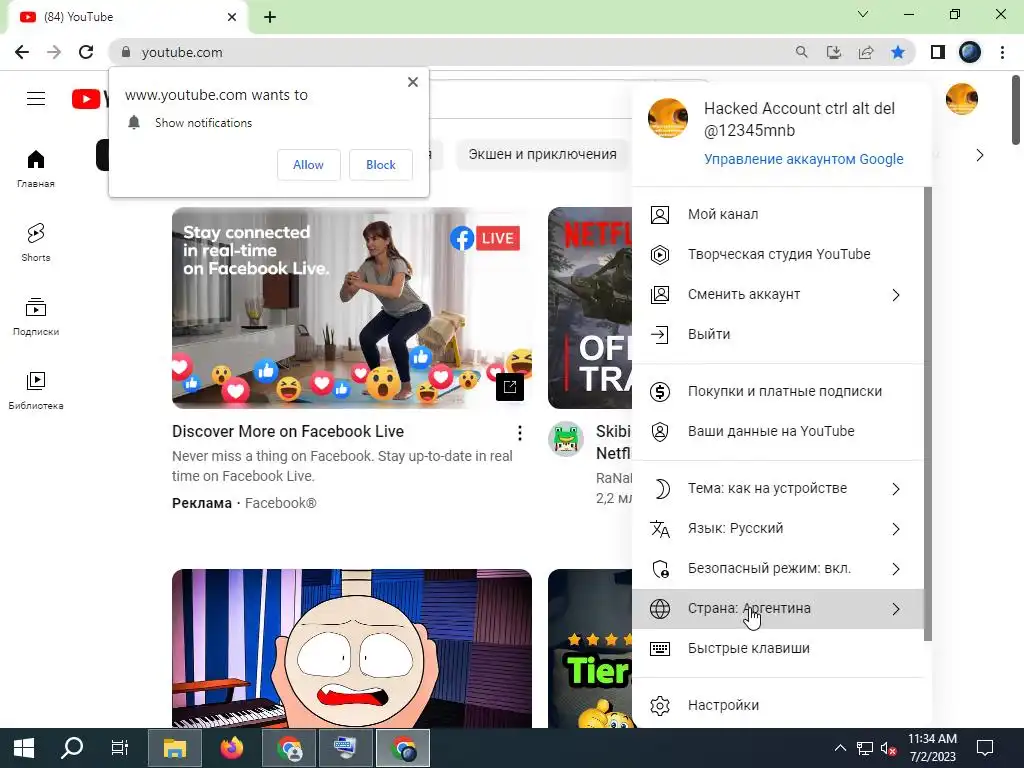Dismiss the notification permission popup
This screenshot has height=768, width=1024.
pos(413,82)
